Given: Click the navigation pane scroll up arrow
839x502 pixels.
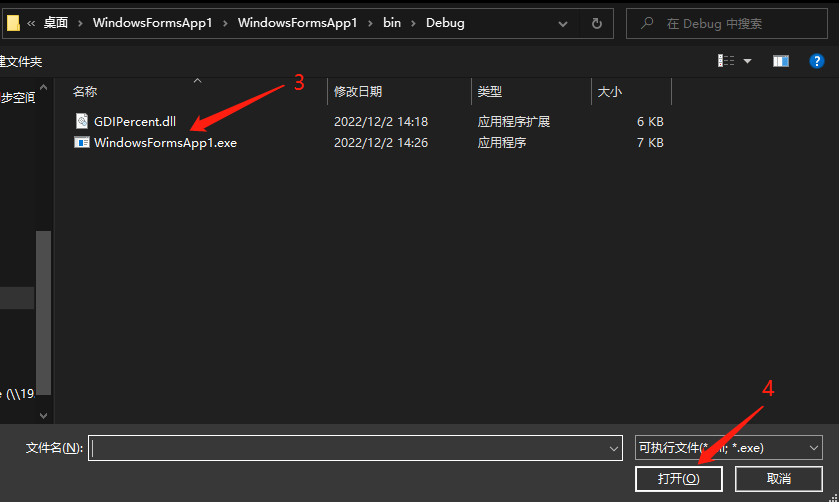Looking at the screenshot, I should tap(43, 87).
